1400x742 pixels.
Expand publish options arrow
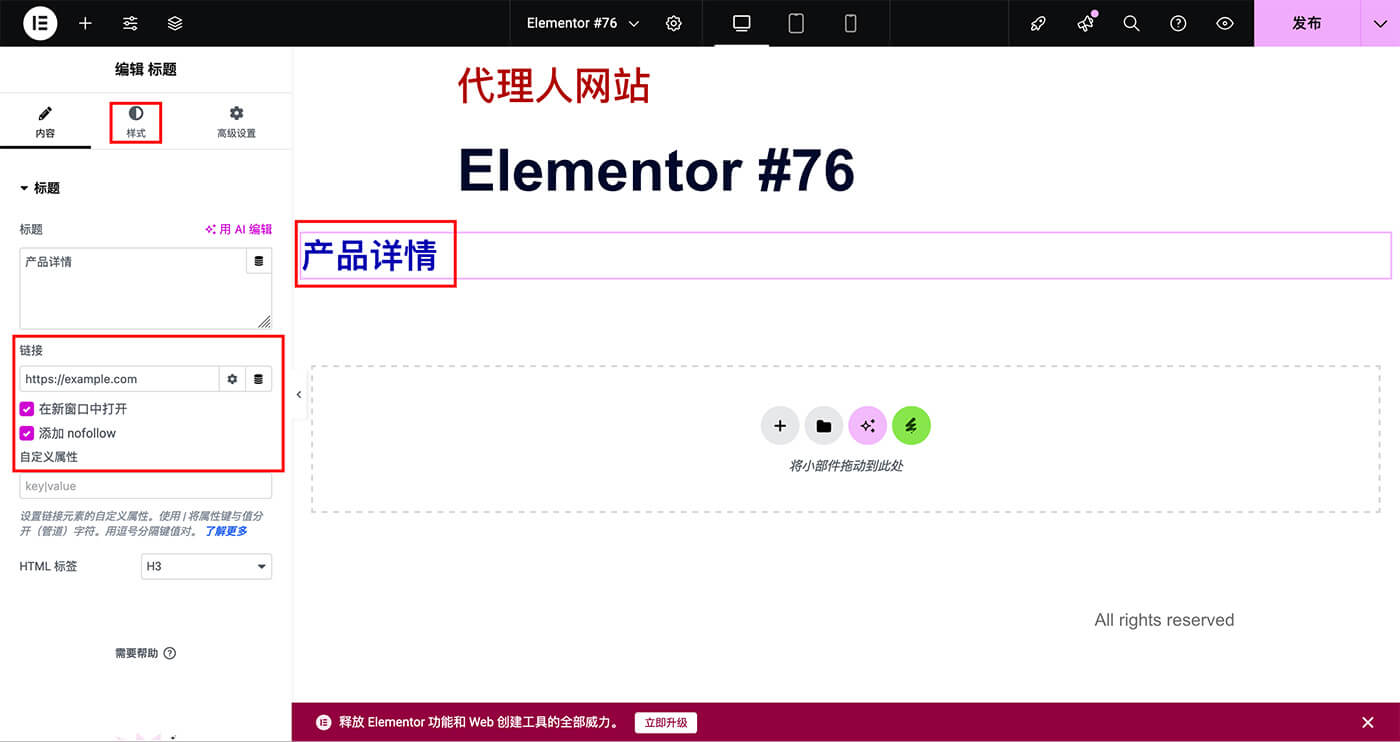1380,23
